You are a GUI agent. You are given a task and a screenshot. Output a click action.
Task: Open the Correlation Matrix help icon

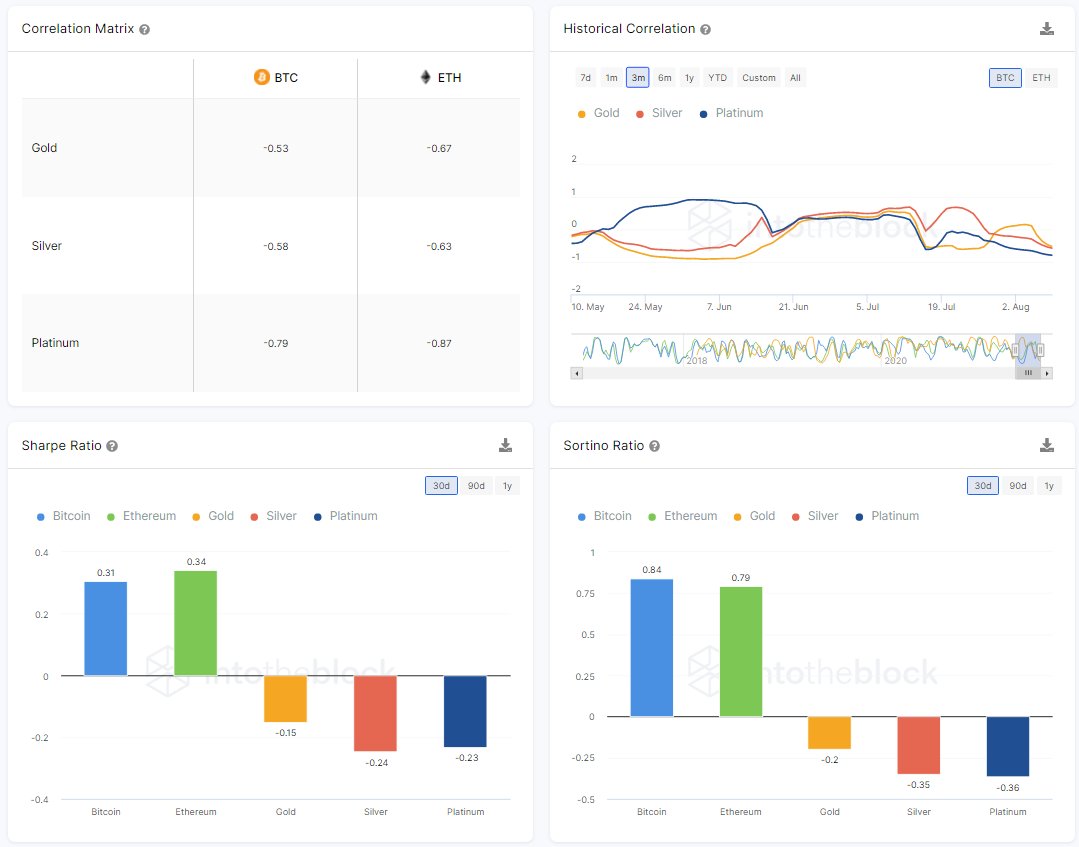[145, 30]
